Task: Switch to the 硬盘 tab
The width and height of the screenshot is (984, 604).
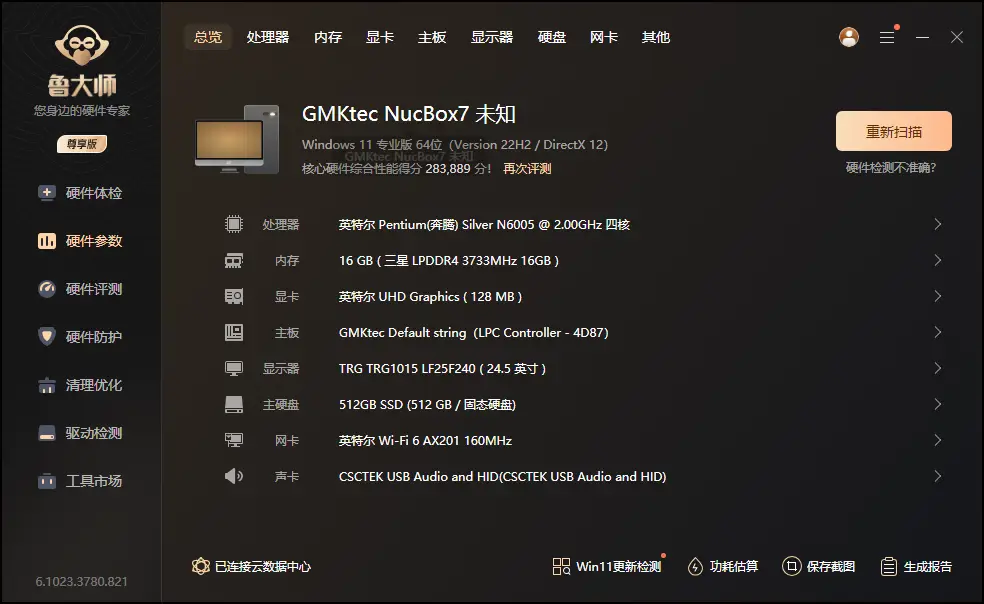Action: click(x=552, y=37)
